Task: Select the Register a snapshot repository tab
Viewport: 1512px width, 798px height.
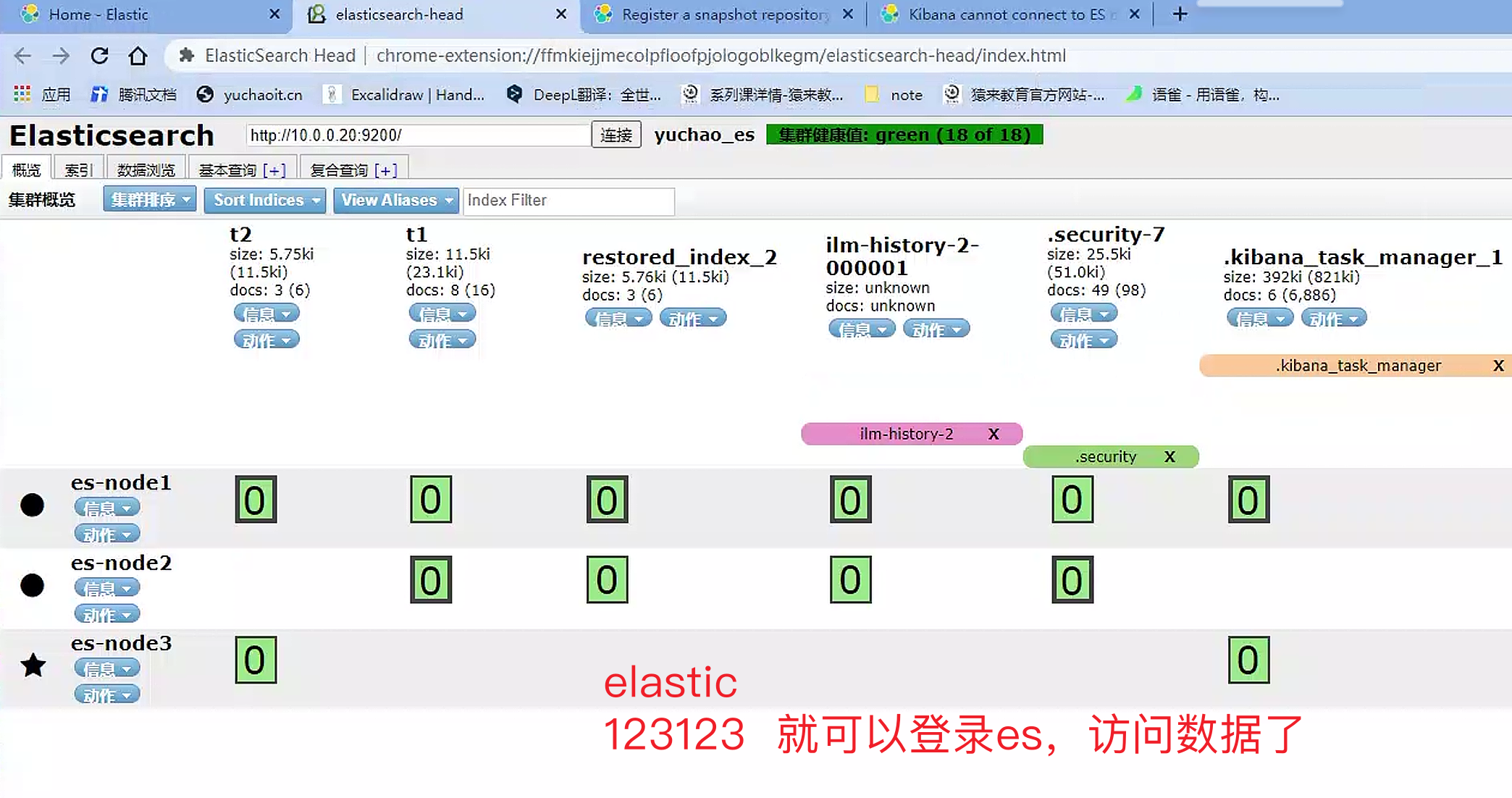Action: pos(717,14)
